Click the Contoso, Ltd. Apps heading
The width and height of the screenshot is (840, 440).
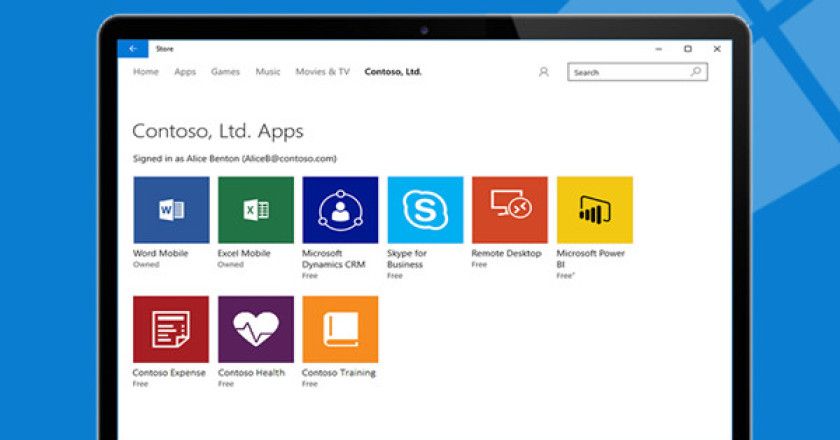218,131
